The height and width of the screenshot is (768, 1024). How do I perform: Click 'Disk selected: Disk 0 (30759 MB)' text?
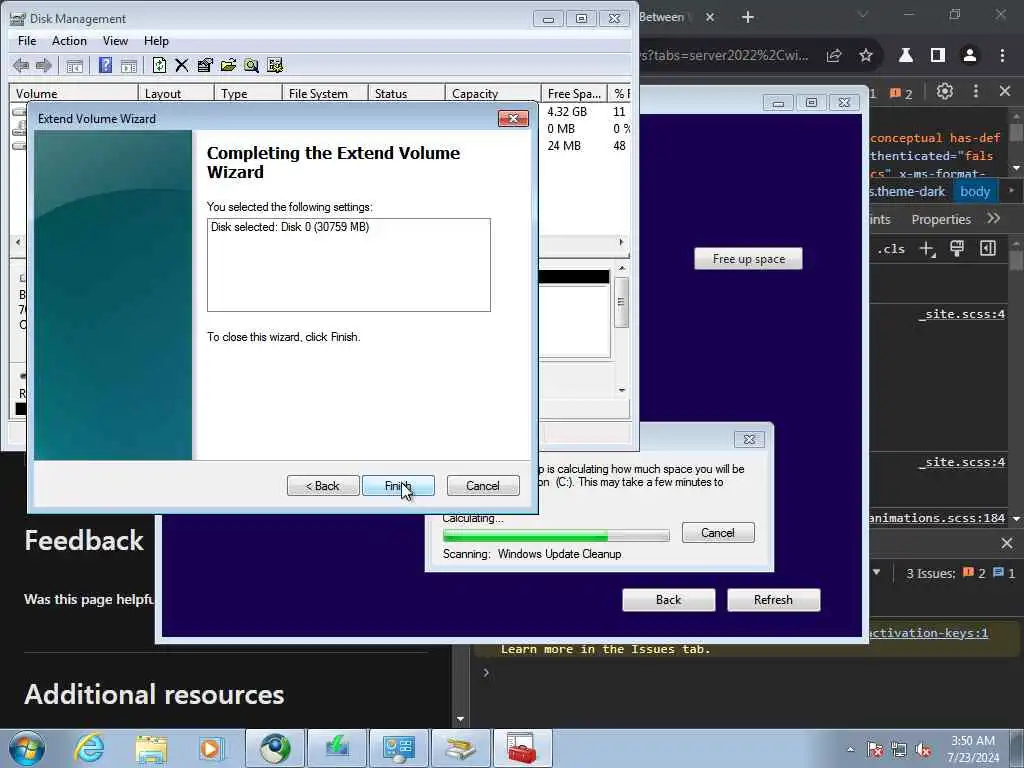(x=290, y=227)
